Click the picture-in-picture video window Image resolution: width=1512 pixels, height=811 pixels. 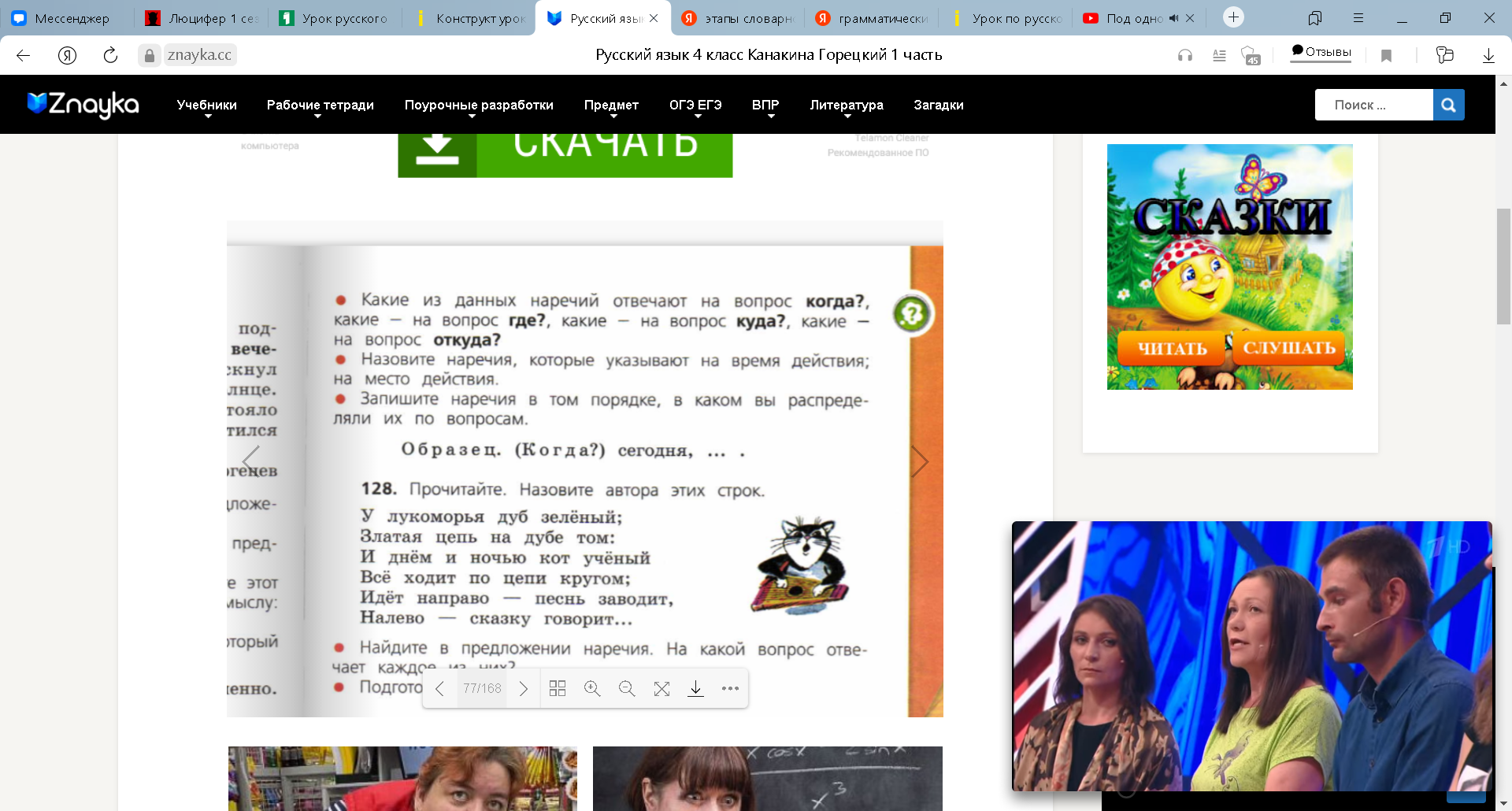click(1251, 656)
